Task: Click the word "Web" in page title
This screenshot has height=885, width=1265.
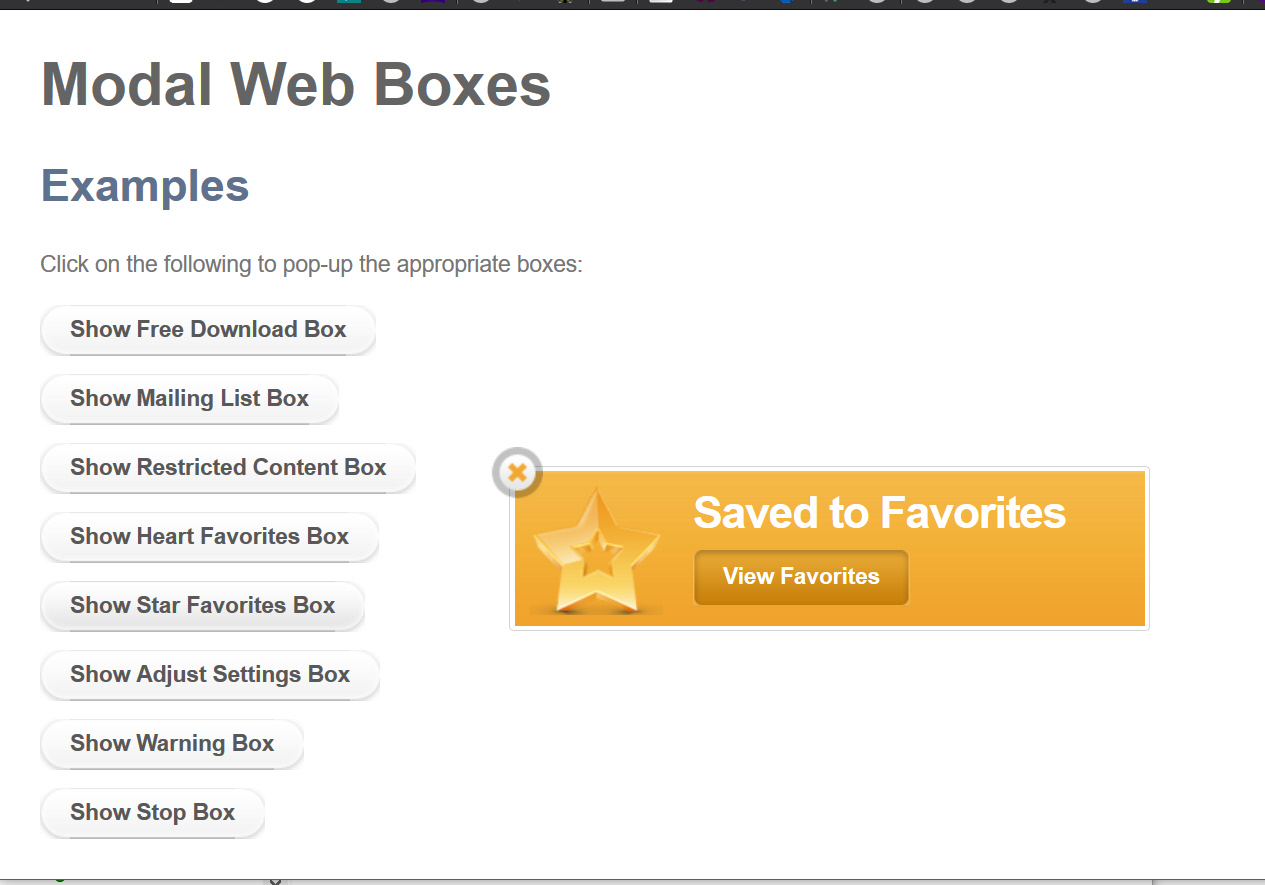Action: click(x=293, y=84)
